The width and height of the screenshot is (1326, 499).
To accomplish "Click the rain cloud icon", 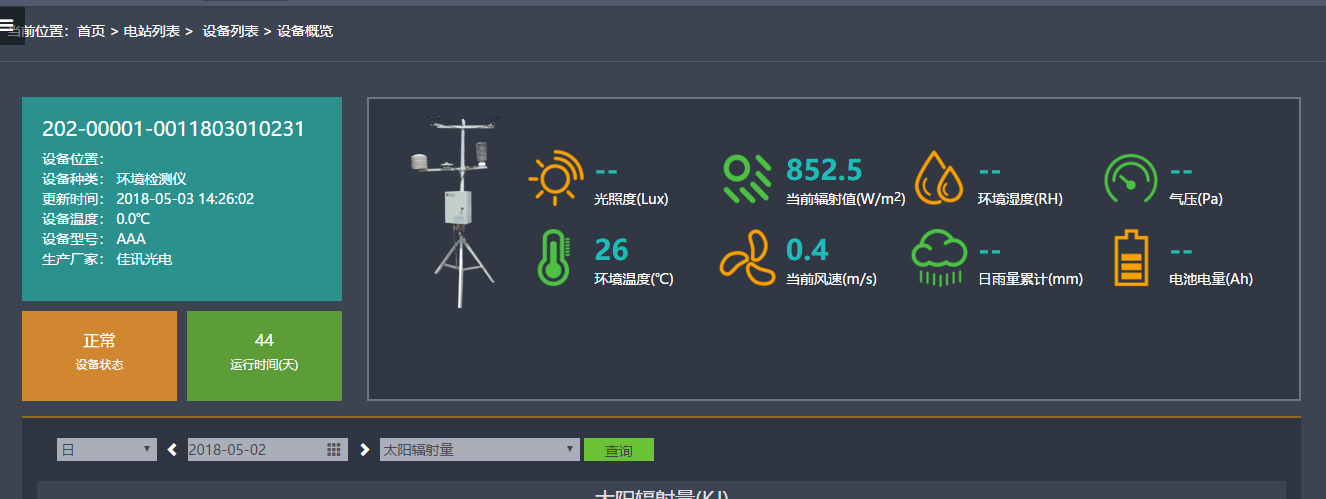I will tap(938, 257).
